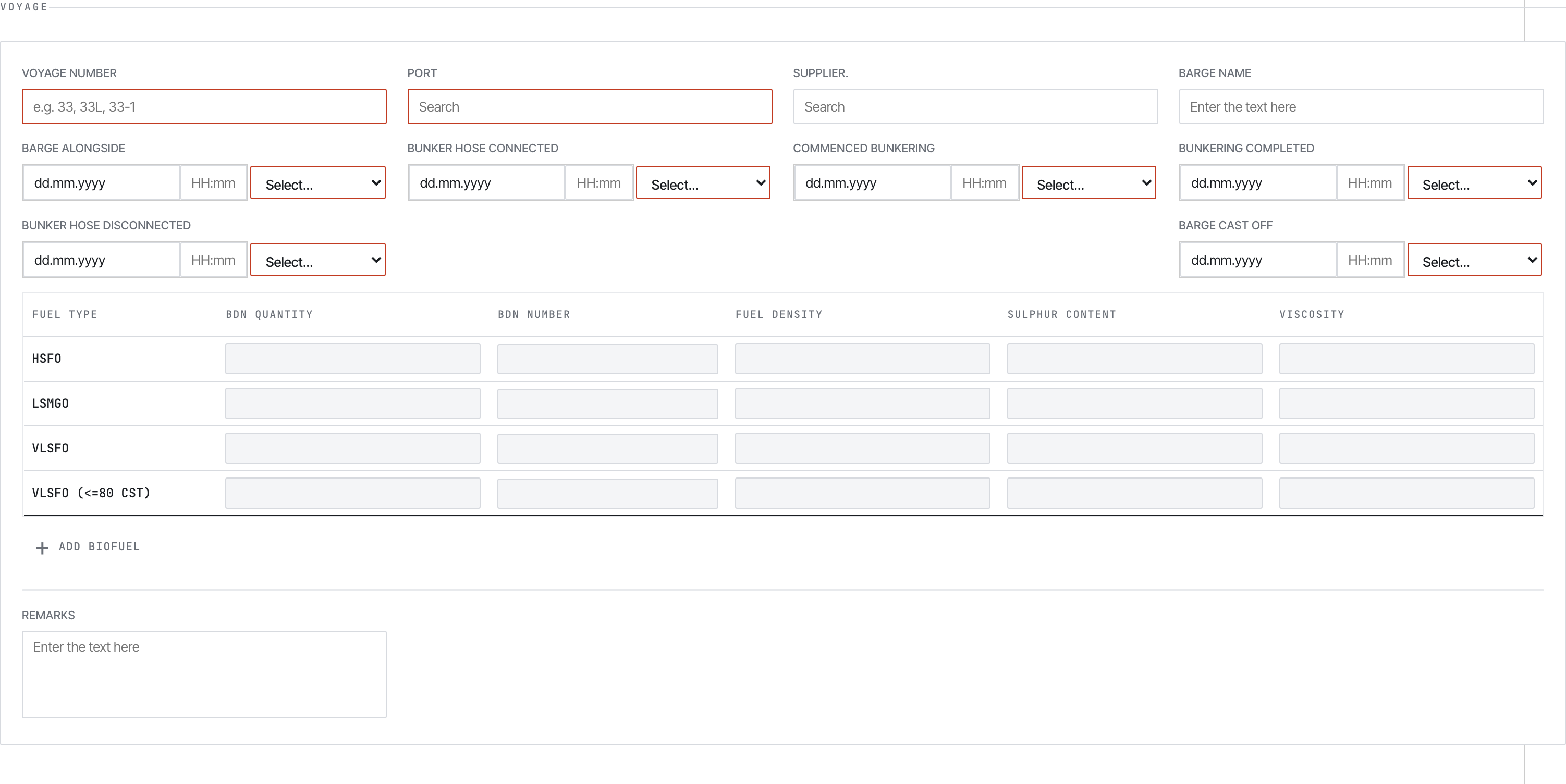Click the Commenced Bunkering HH:mm time field
The image size is (1566, 784).
pos(984,183)
